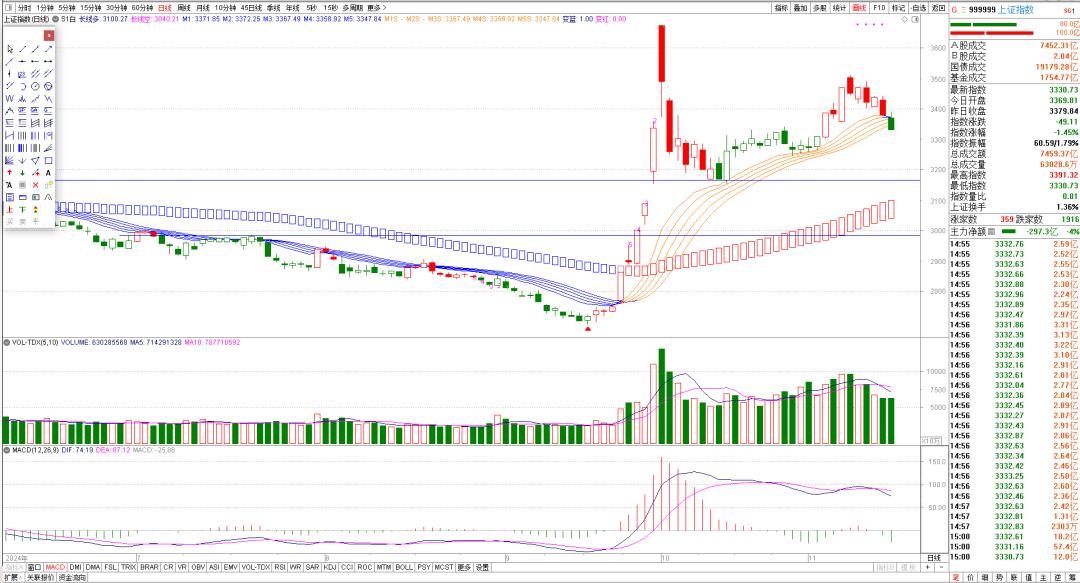Open settings circle icon beside 上证指数(日线)
Viewport: 1080px width, 583px height.
click(x=56, y=19)
